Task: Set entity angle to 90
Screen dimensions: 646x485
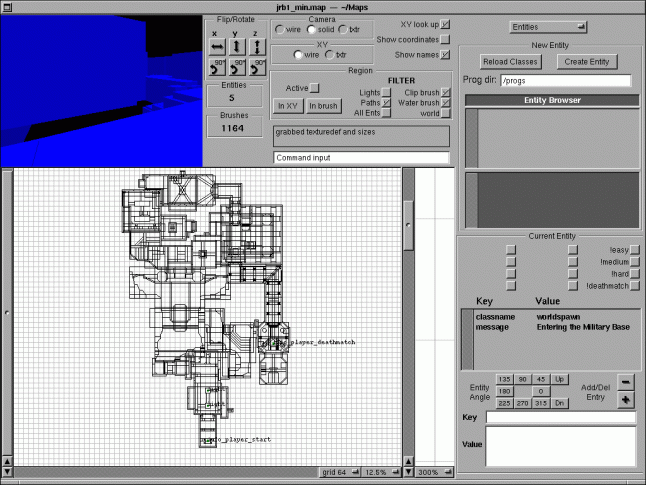Action: click(522, 379)
